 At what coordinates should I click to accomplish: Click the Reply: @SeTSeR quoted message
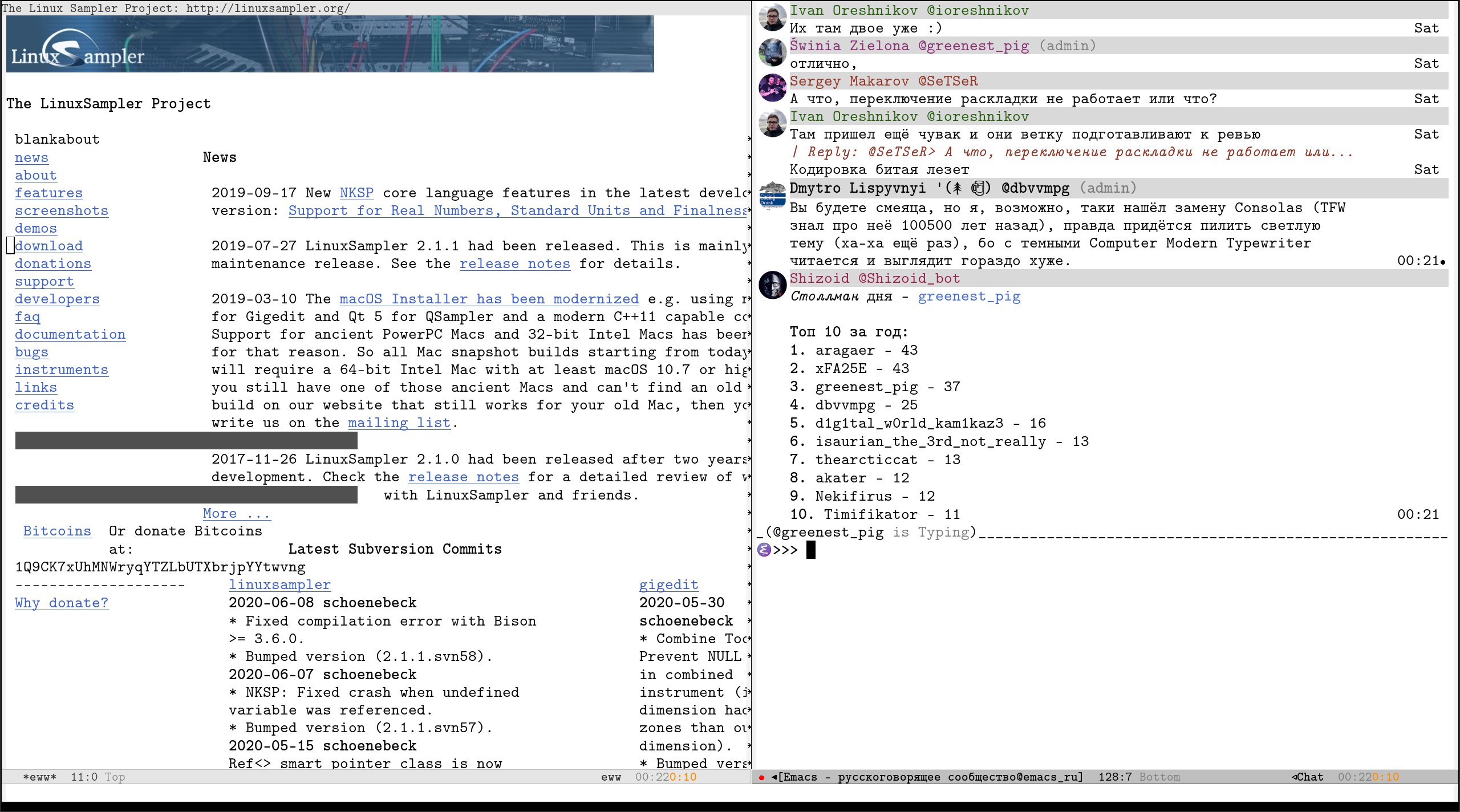[x=1072, y=152]
